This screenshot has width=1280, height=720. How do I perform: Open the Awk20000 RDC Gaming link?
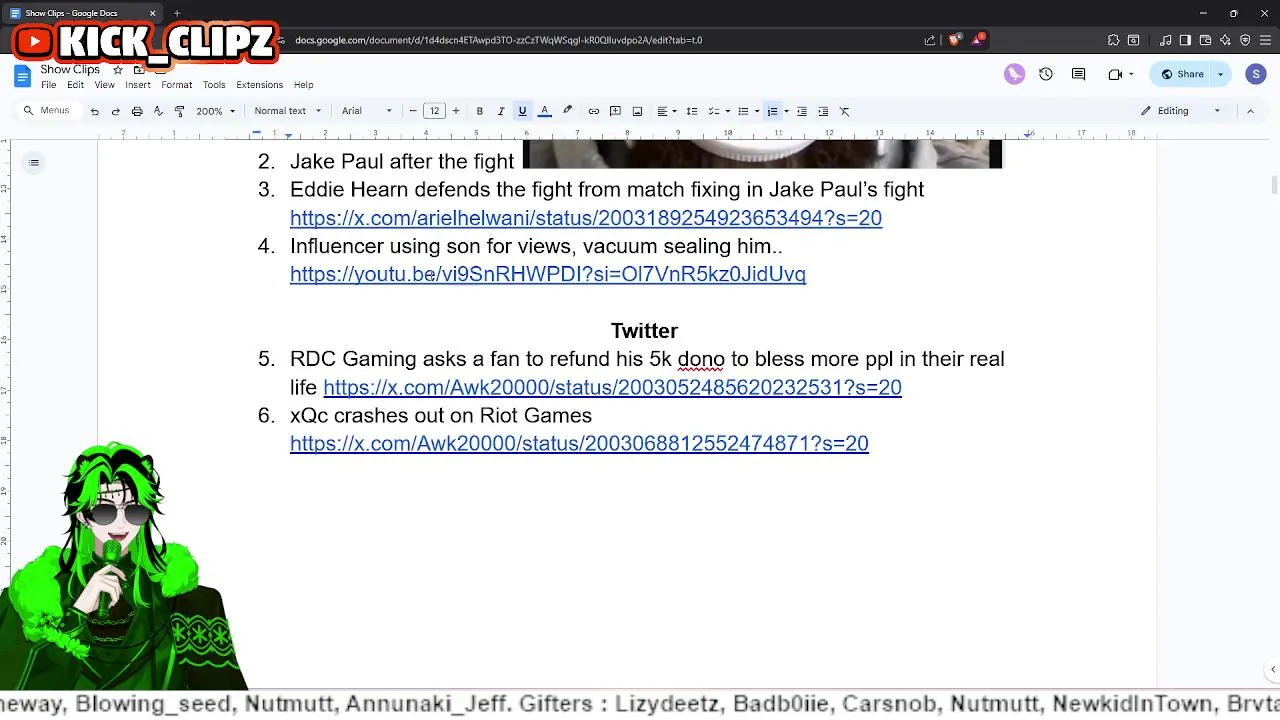pyautogui.click(x=612, y=387)
